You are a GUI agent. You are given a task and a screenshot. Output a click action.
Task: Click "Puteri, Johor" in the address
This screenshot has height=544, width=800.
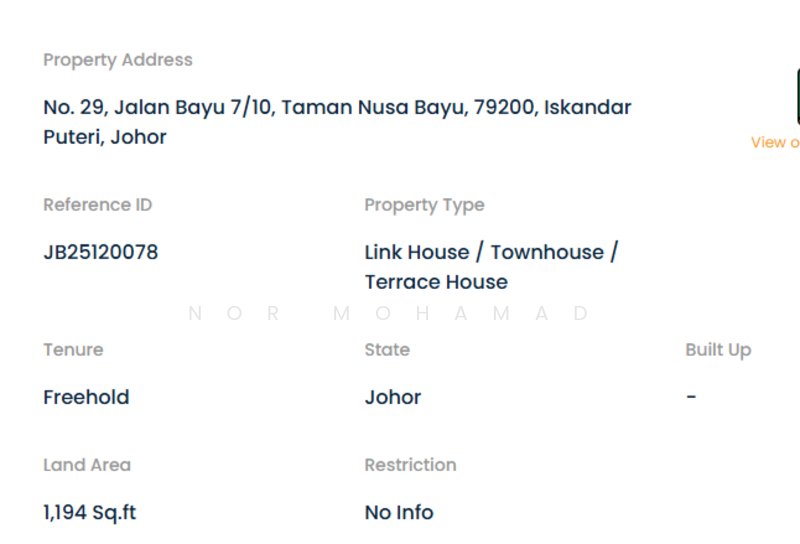[x=105, y=137]
